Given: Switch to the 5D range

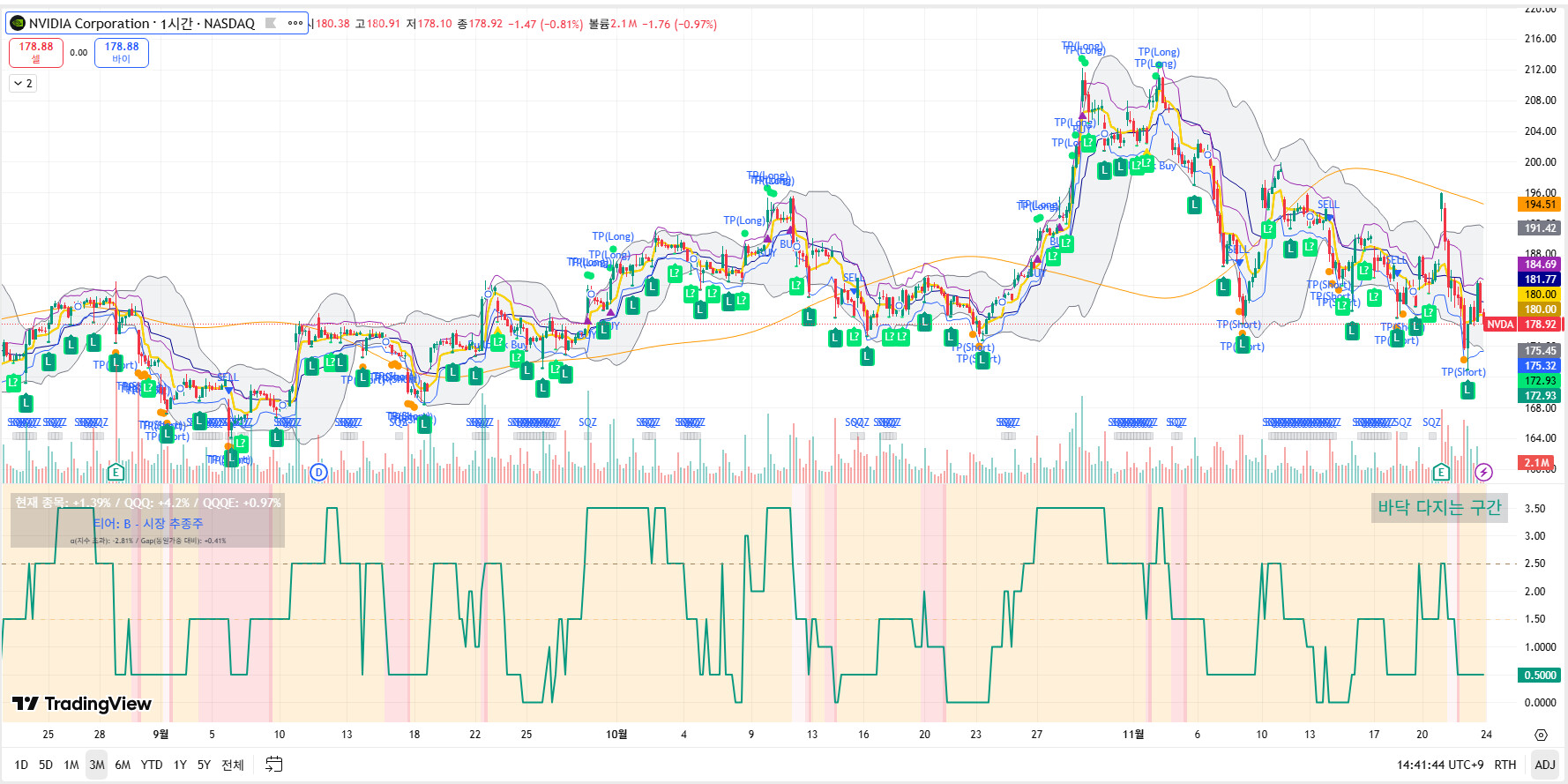Looking at the screenshot, I should pyautogui.click(x=46, y=765).
